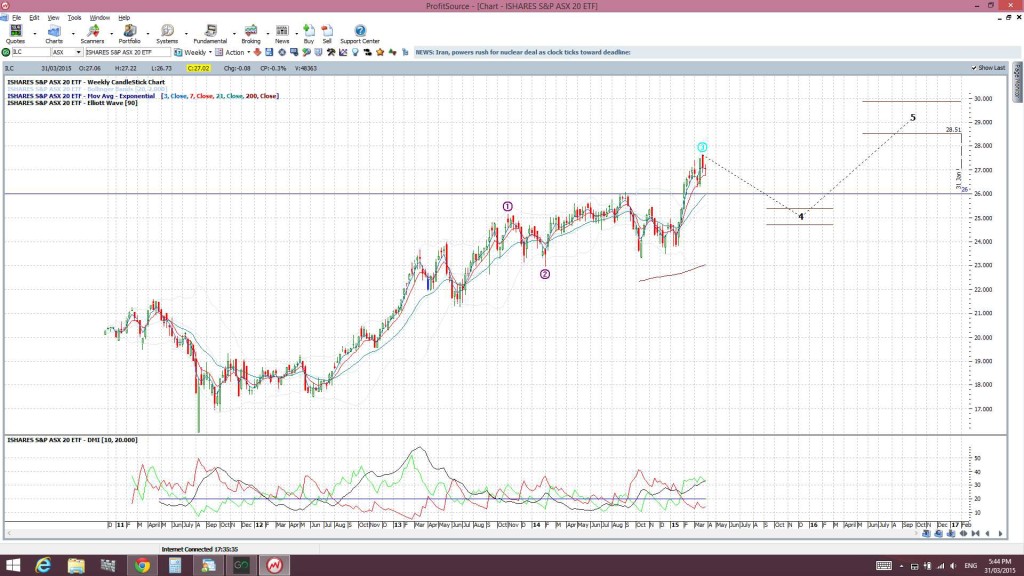Expand the Scanners dropdown arrow

coord(111,33)
